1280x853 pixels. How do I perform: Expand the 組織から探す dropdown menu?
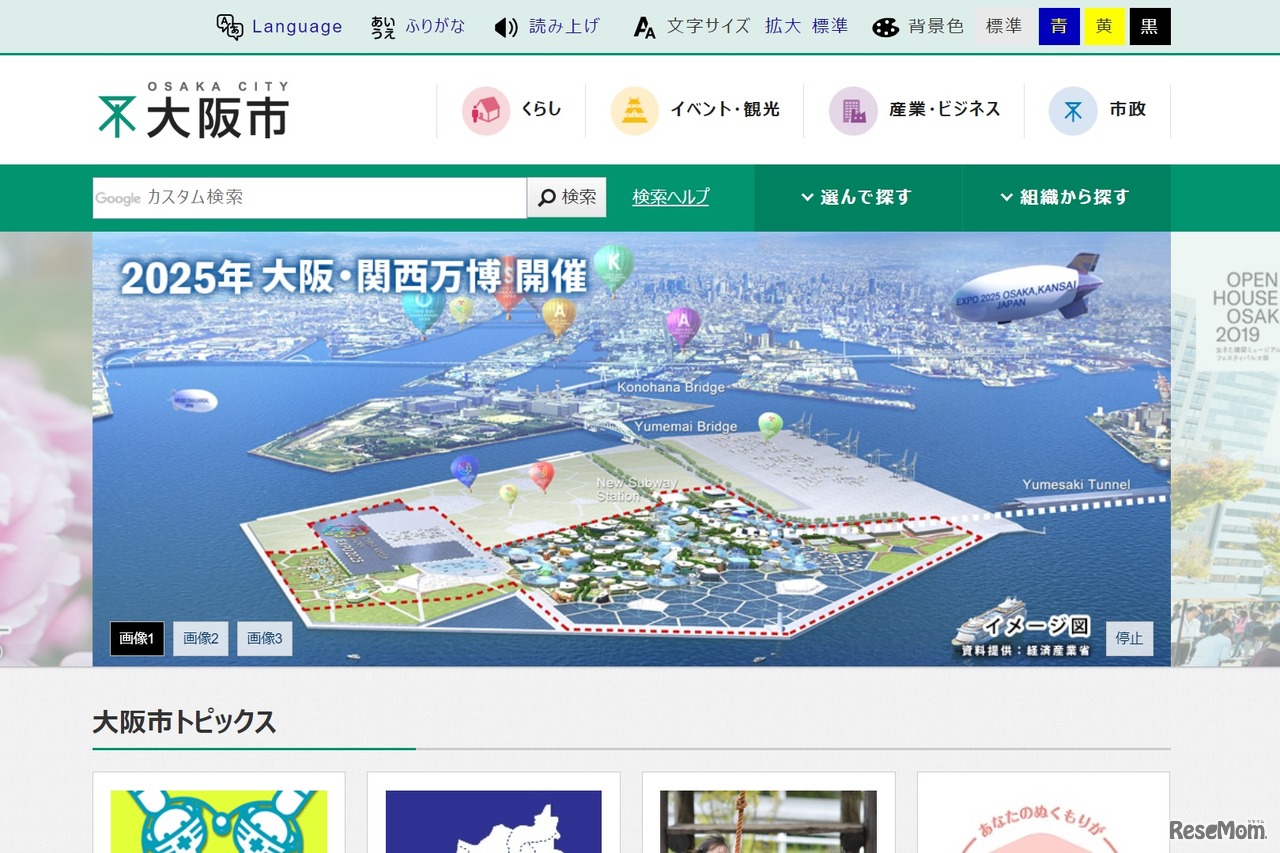(1063, 197)
